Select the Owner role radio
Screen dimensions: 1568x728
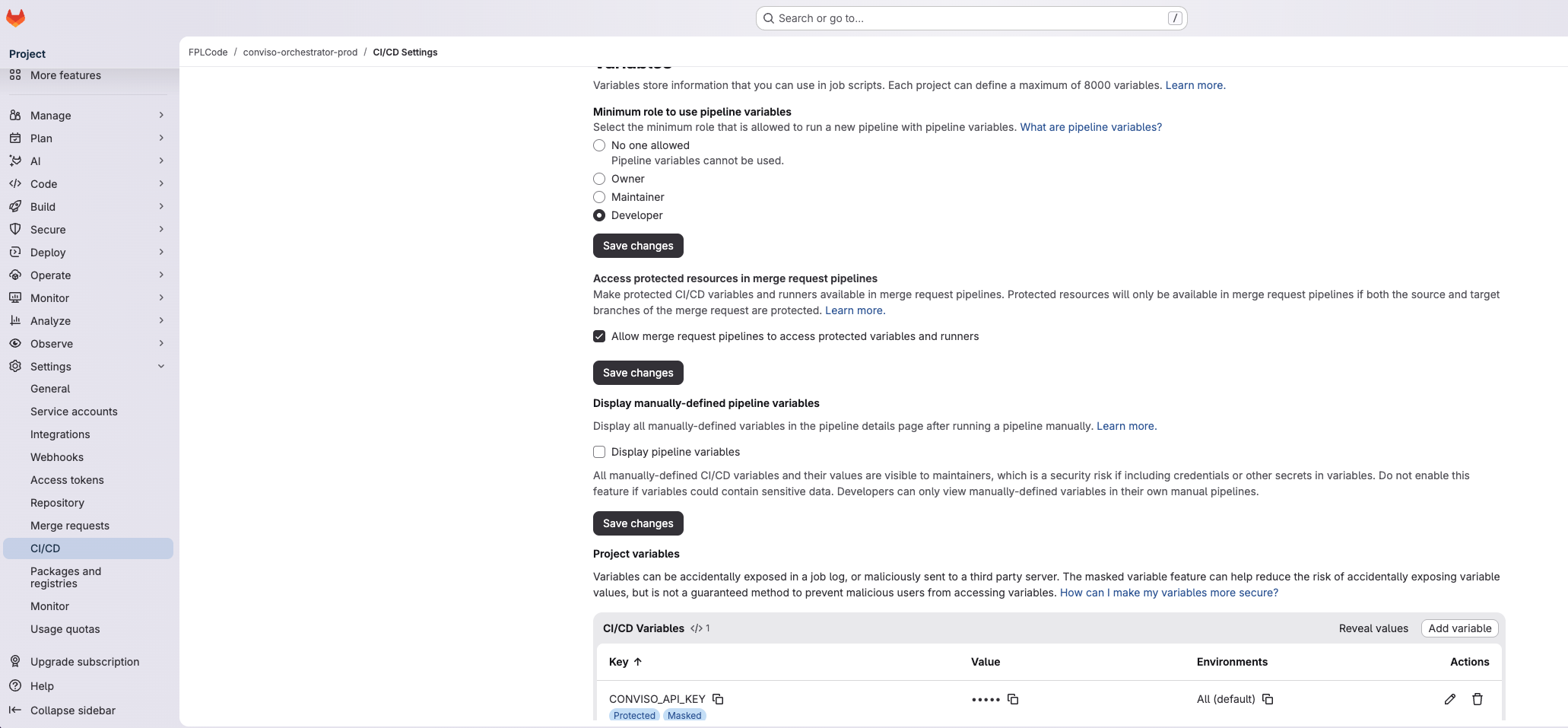coord(599,179)
